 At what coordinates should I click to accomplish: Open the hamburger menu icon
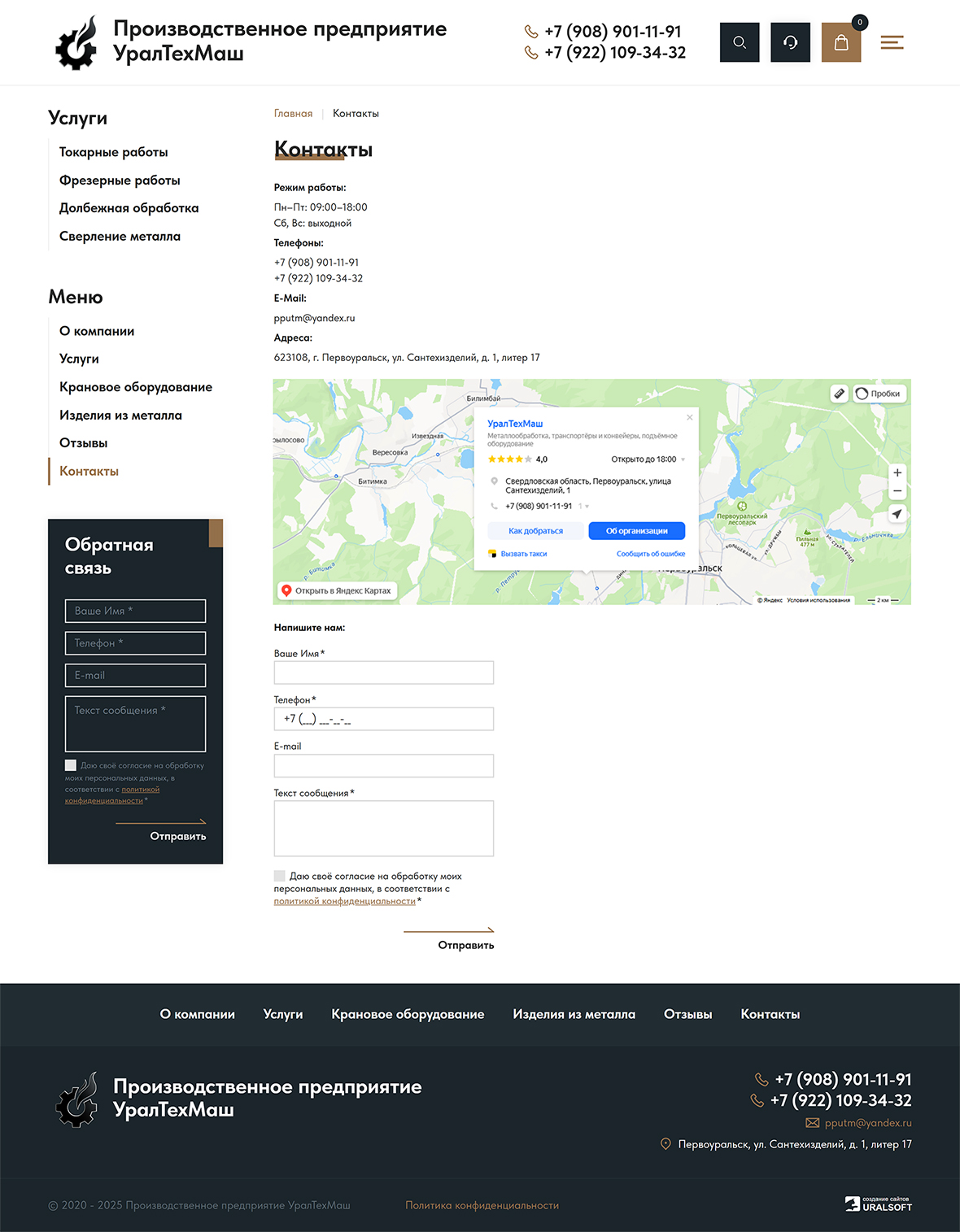[892, 42]
